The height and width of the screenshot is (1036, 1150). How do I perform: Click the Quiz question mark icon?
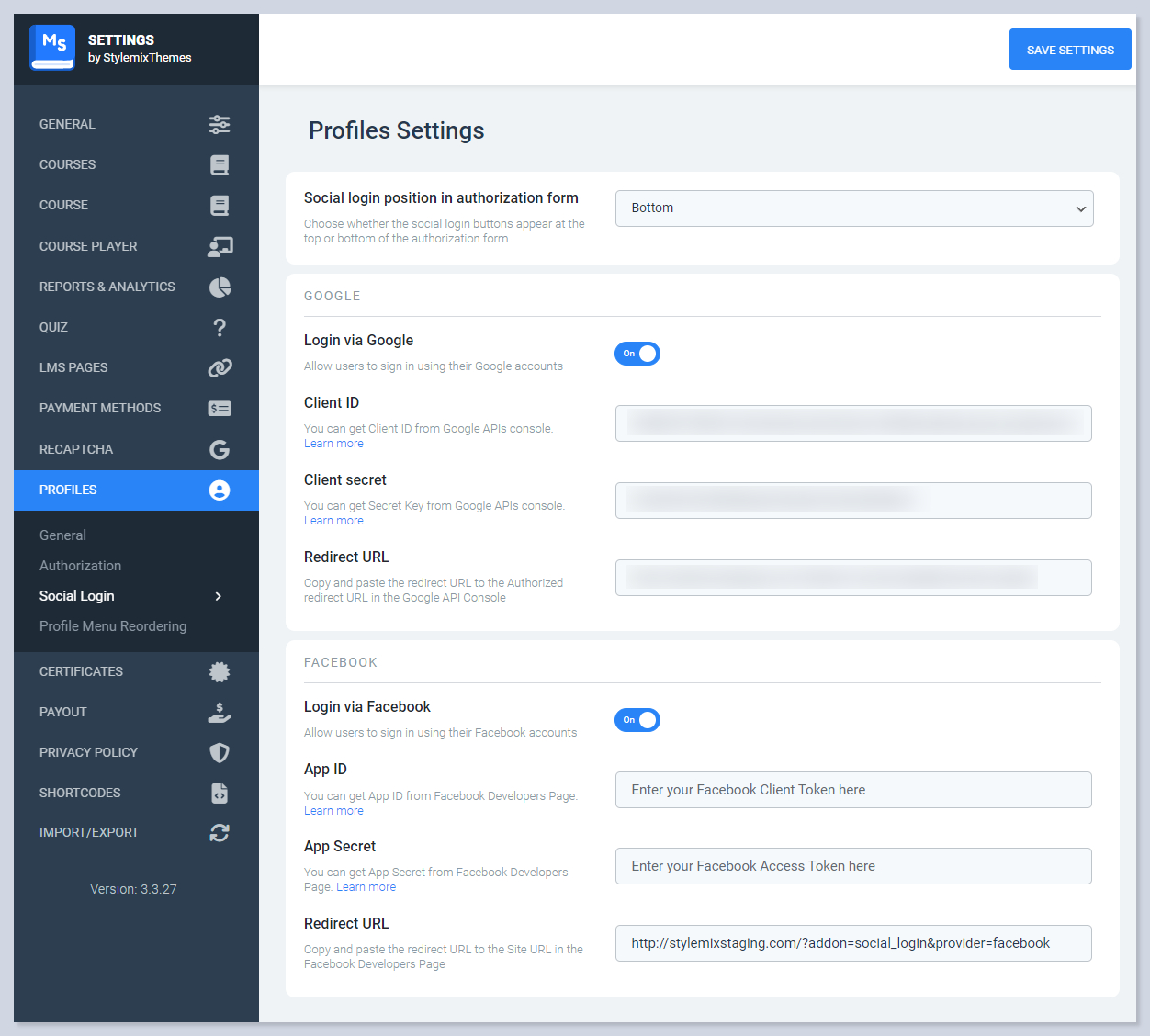(x=220, y=327)
